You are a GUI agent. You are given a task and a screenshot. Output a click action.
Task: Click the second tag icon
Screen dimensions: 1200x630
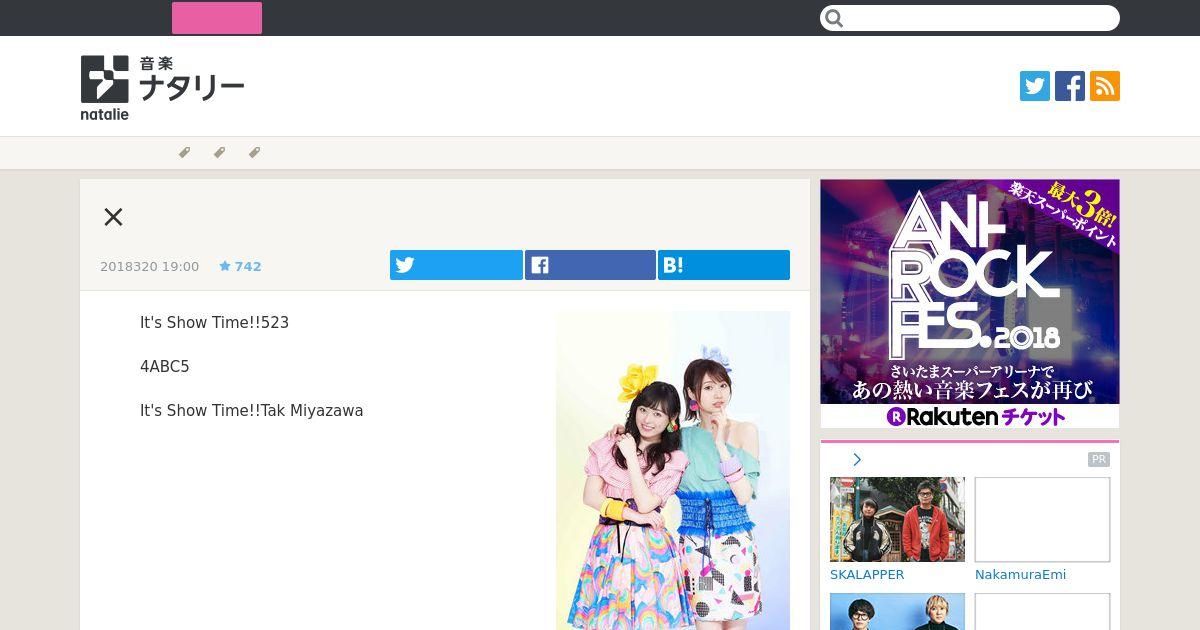[x=219, y=153]
